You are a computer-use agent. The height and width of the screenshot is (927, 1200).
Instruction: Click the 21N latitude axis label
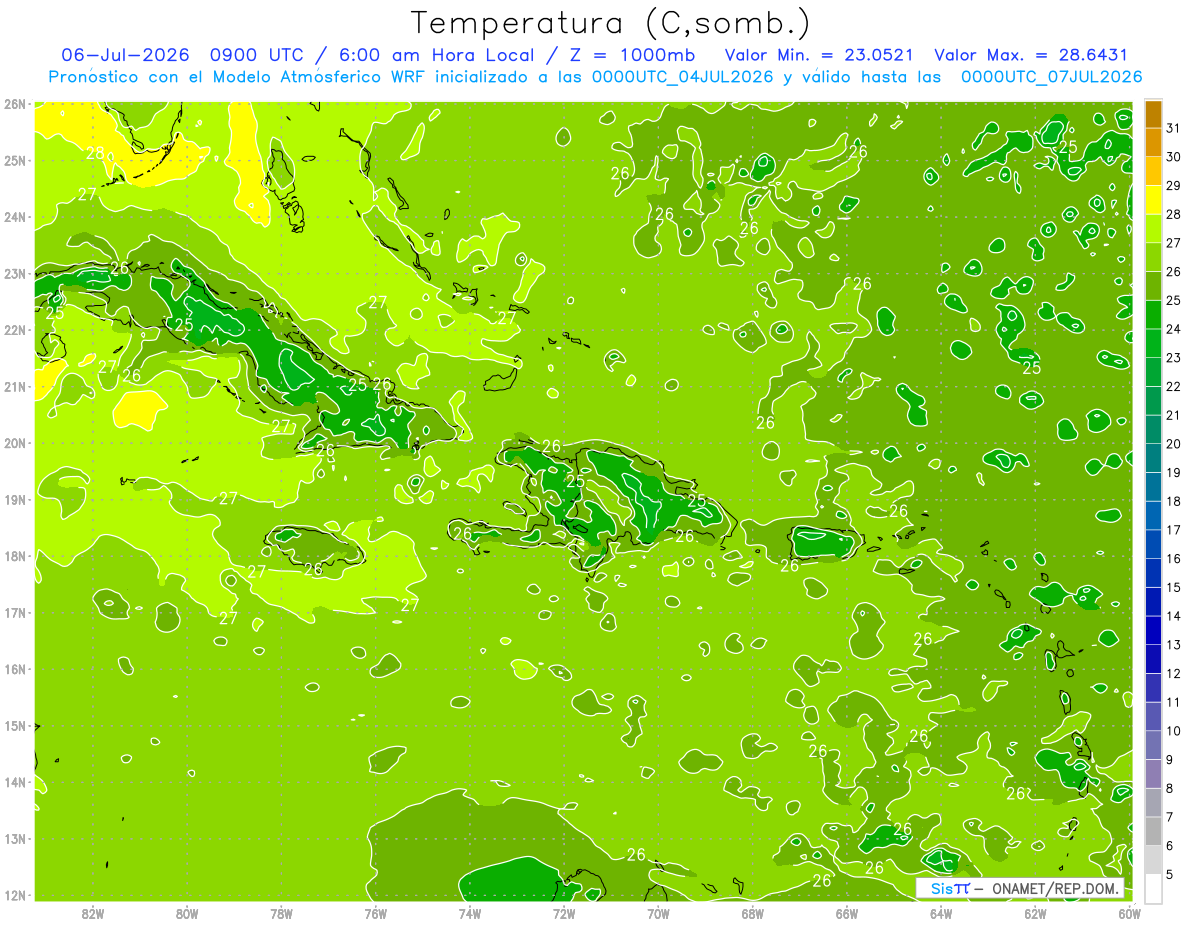(x=14, y=386)
